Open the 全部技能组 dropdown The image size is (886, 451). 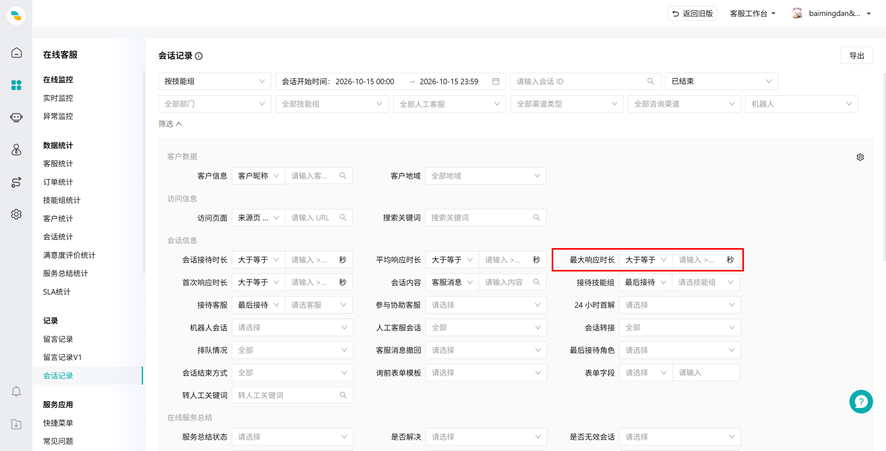(332, 104)
